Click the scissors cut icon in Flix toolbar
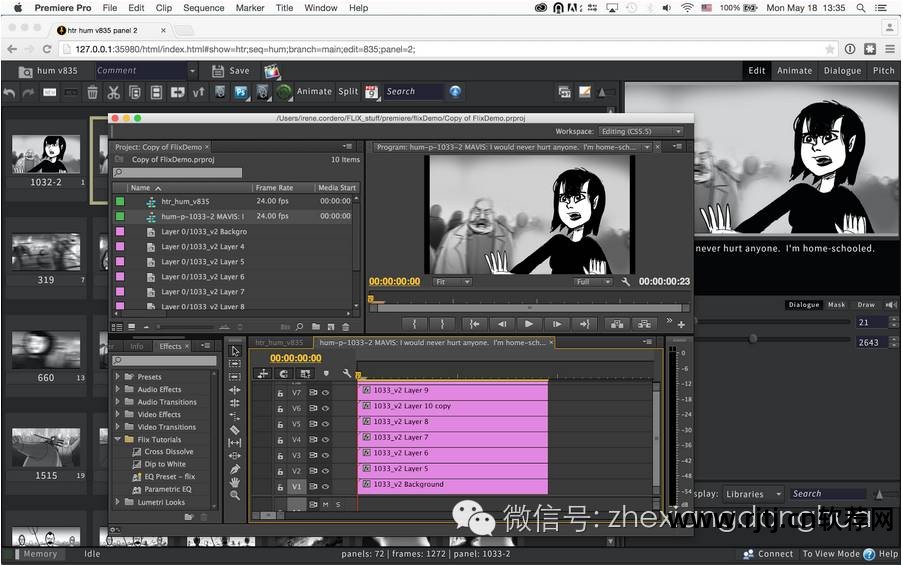 click(113, 92)
